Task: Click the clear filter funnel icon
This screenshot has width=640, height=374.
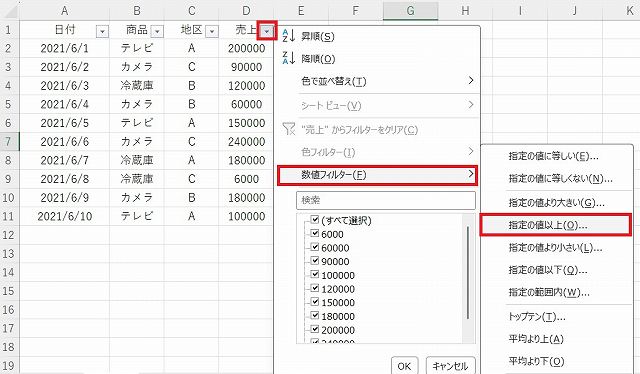Action: pyautogui.click(x=289, y=129)
